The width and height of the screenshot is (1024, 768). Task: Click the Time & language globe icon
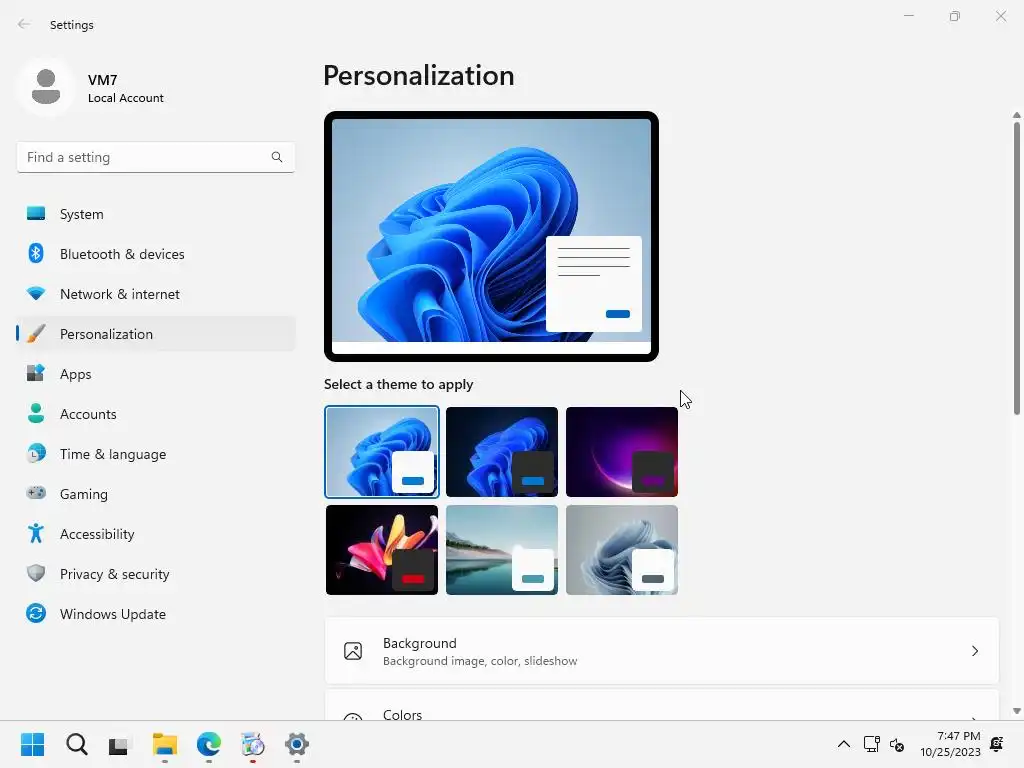(x=36, y=453)
